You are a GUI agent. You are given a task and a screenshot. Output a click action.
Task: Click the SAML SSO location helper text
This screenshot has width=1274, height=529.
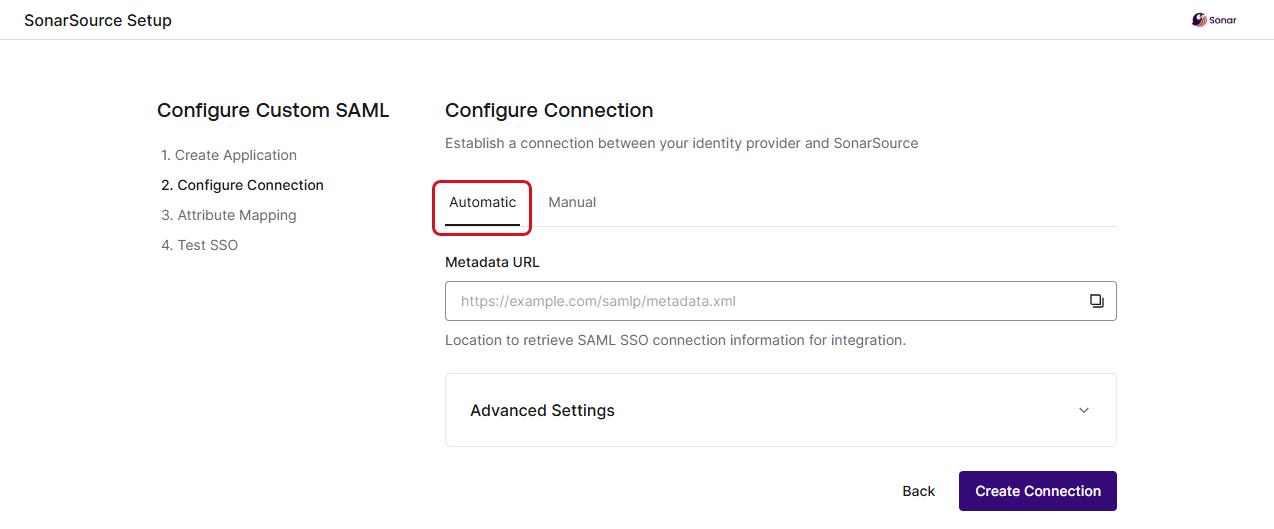[x=675, y=340]
